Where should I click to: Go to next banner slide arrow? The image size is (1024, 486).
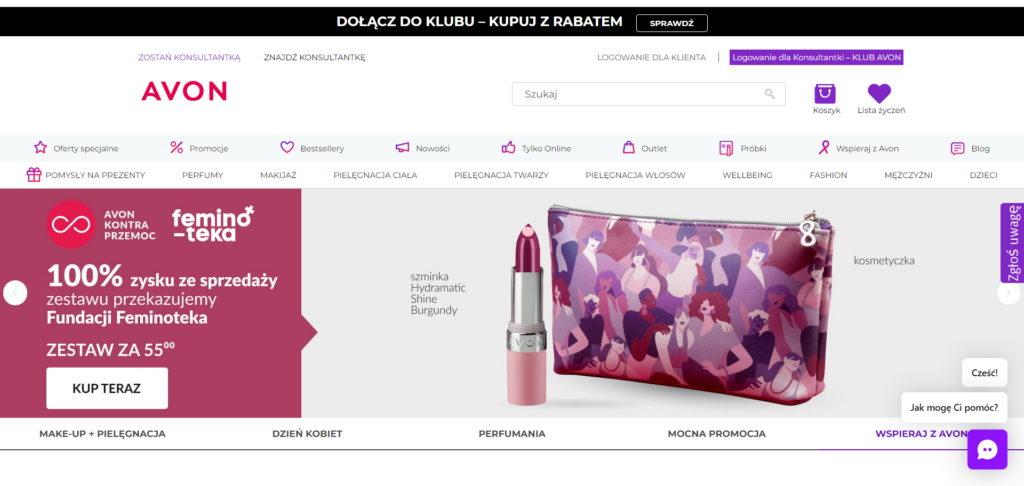(x=1007, y=293)
